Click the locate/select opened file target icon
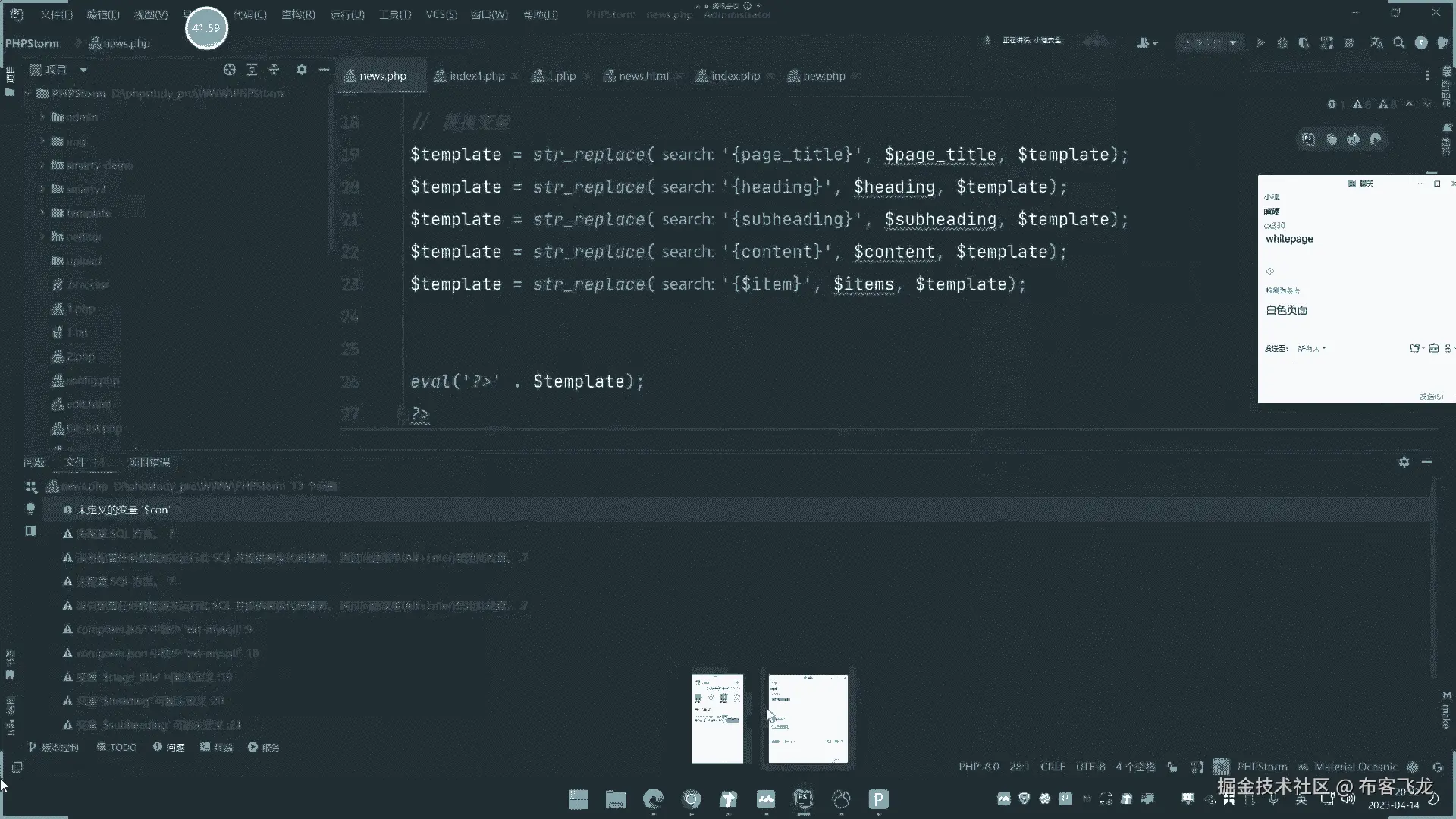Image resolution: width=1456 pixels, height=819 pixels. point(230,70)
